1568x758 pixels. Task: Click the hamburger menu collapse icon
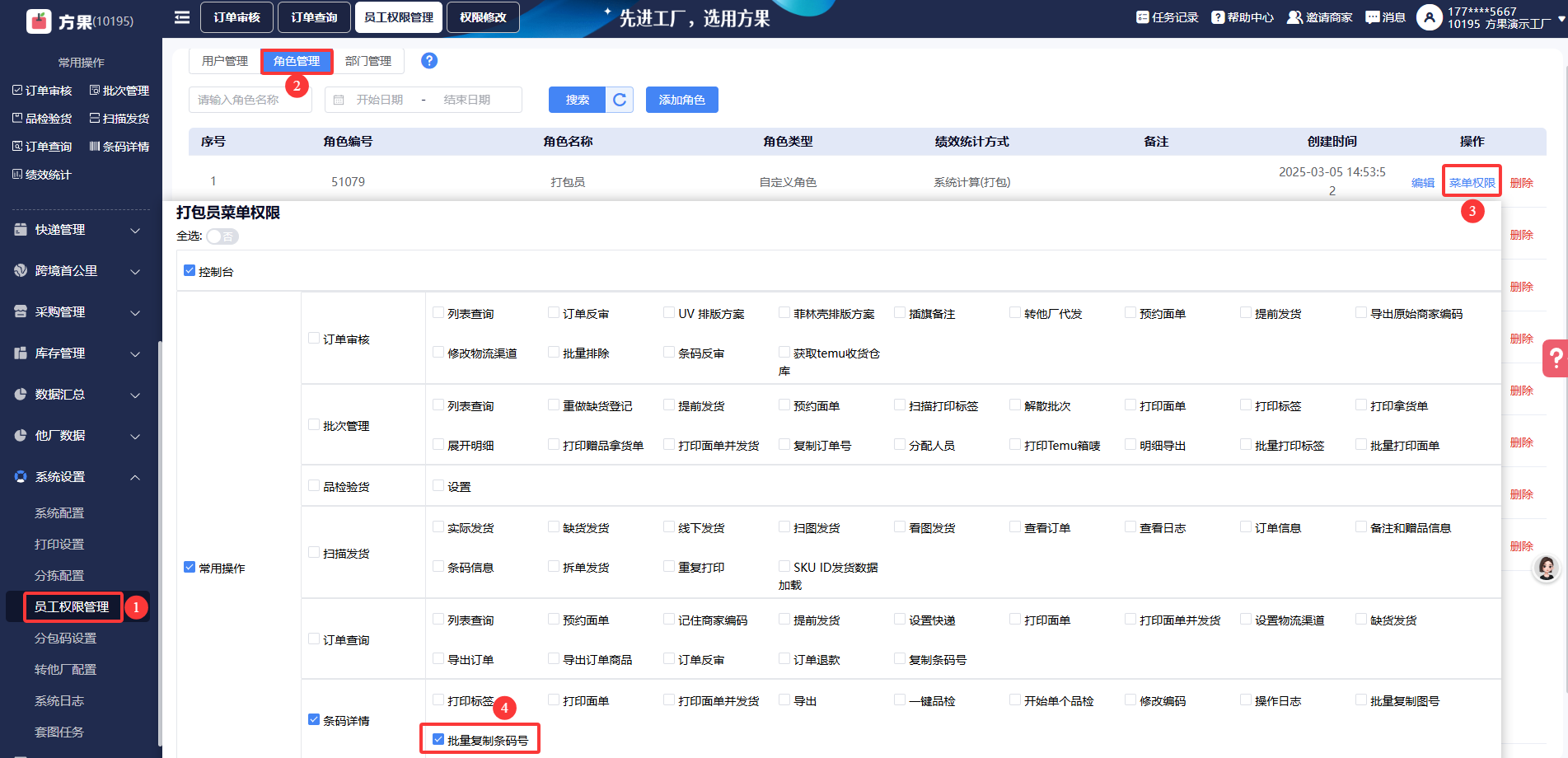click(182, 17)
